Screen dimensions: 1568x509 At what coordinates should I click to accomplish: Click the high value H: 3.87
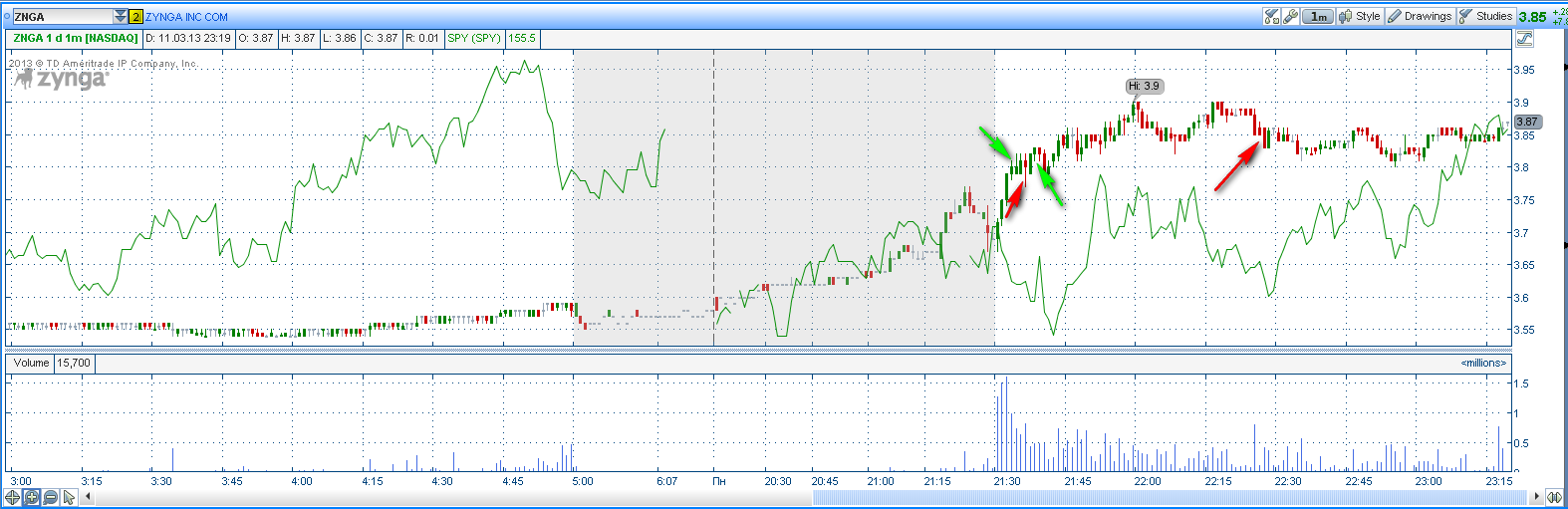pyautogui.click(x=298, y=38)
